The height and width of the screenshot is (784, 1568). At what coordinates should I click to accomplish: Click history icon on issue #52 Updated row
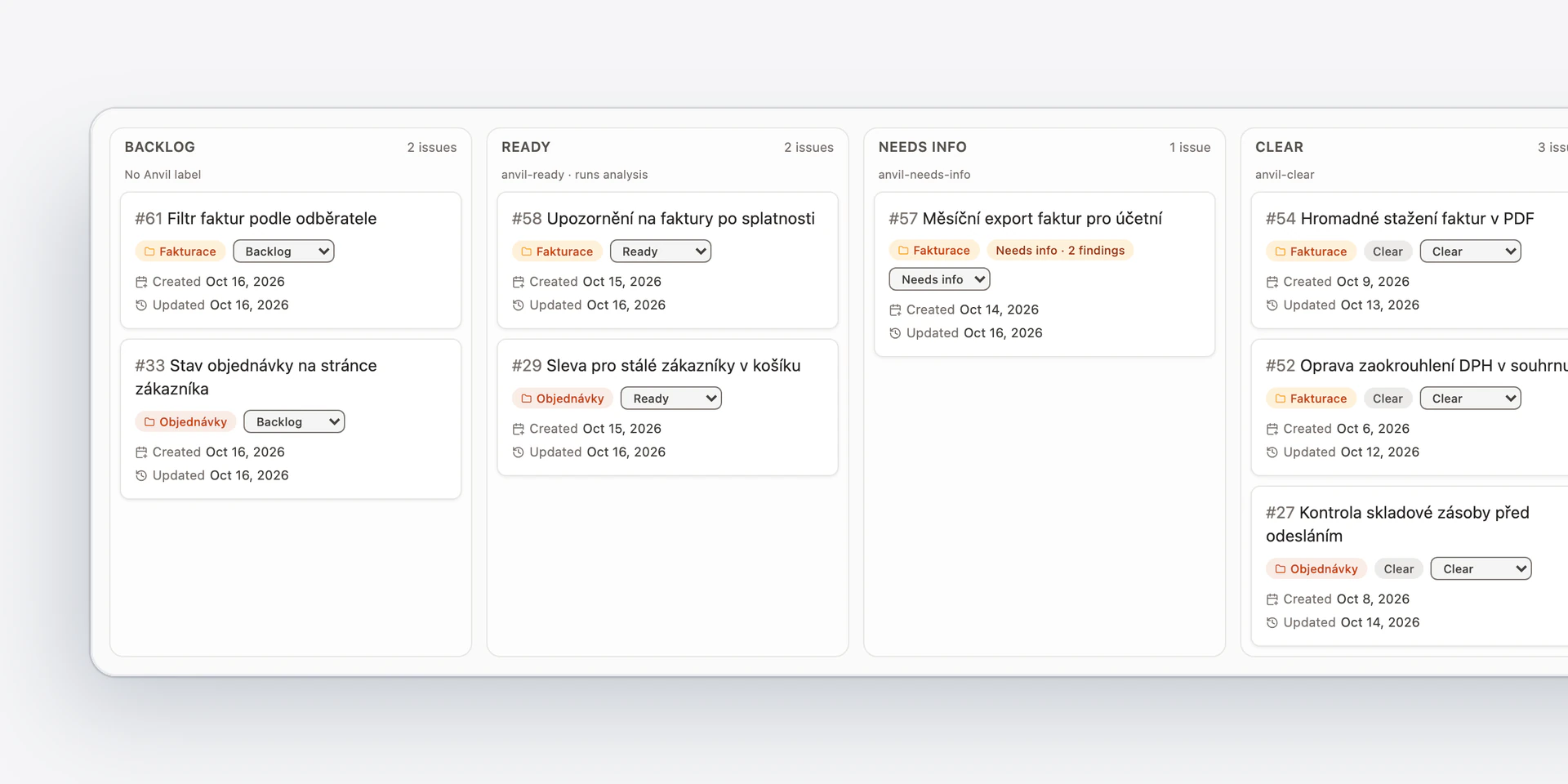tap(1272, 452)
